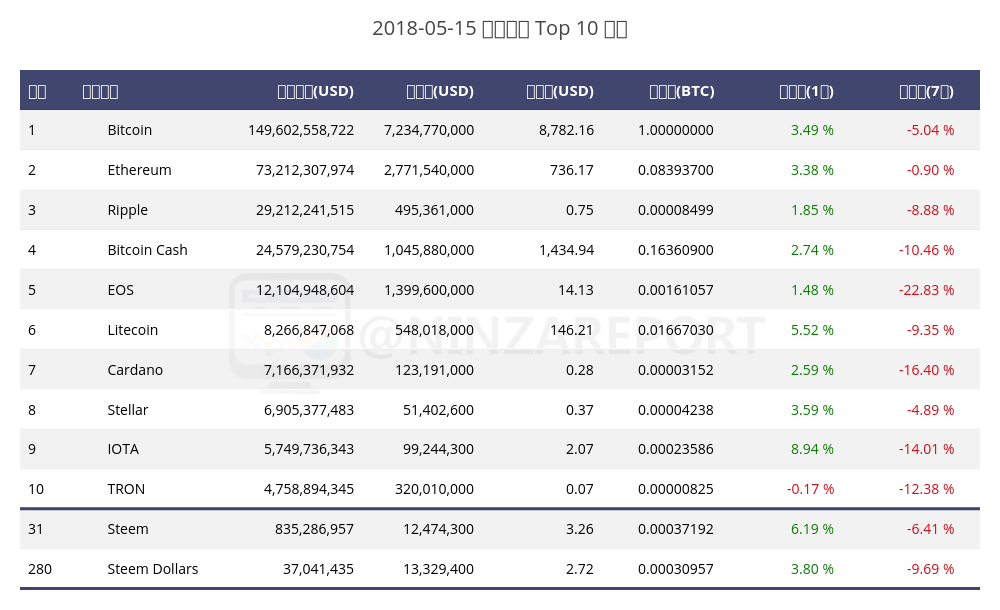The image size is (1000, 610).
Task: Click Ripple volume 495,361,000
Action: [x=434, y=211]
